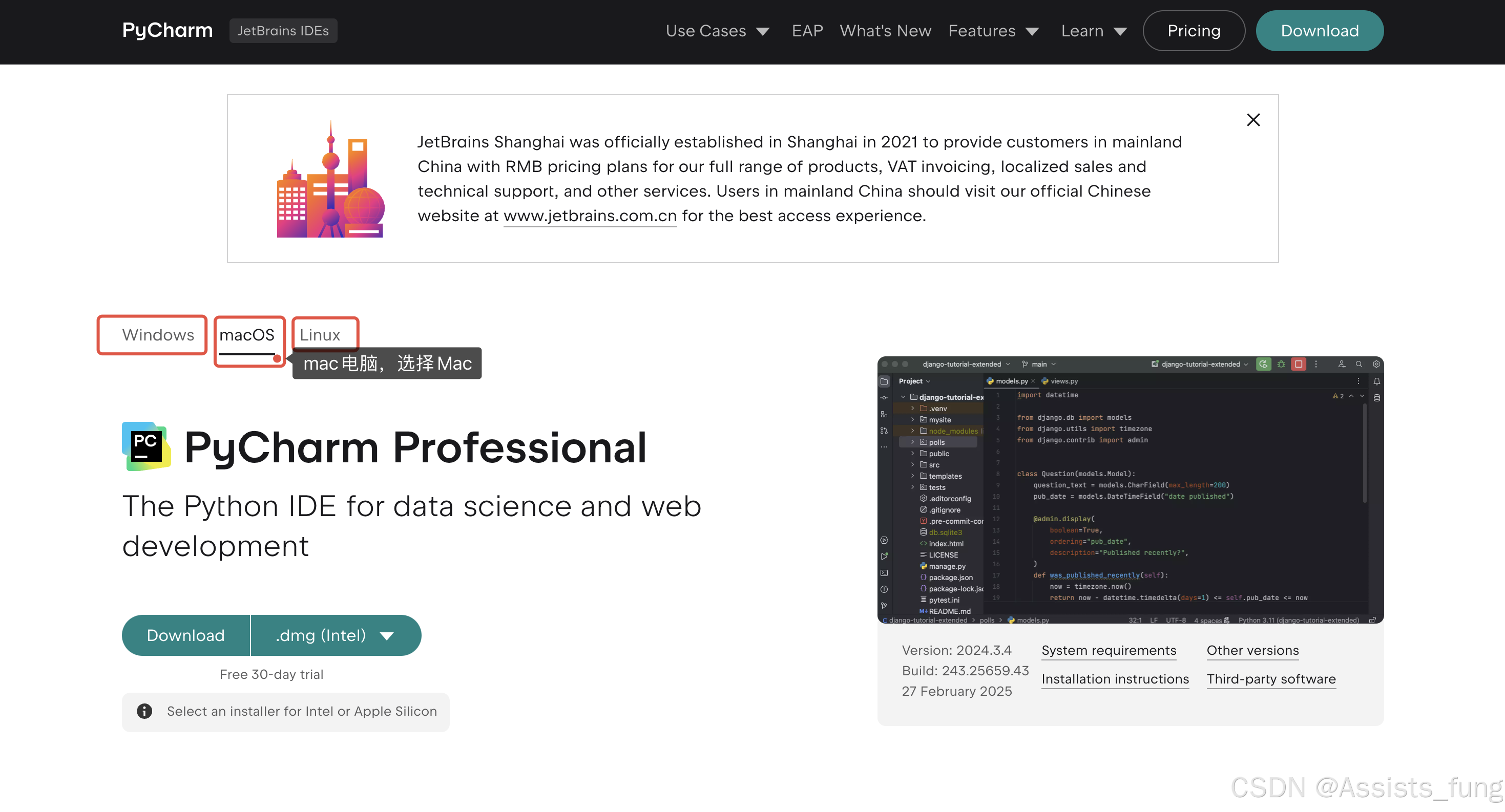Screen dimensions: 1505x812
Task: Expand the Features dropdown menu
Action: [x=993, y=30]
